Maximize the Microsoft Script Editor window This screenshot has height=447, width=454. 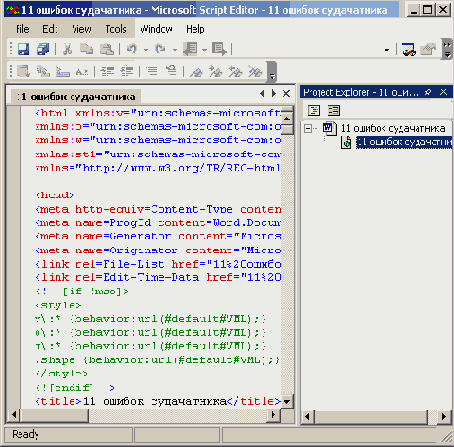point(428,10)
